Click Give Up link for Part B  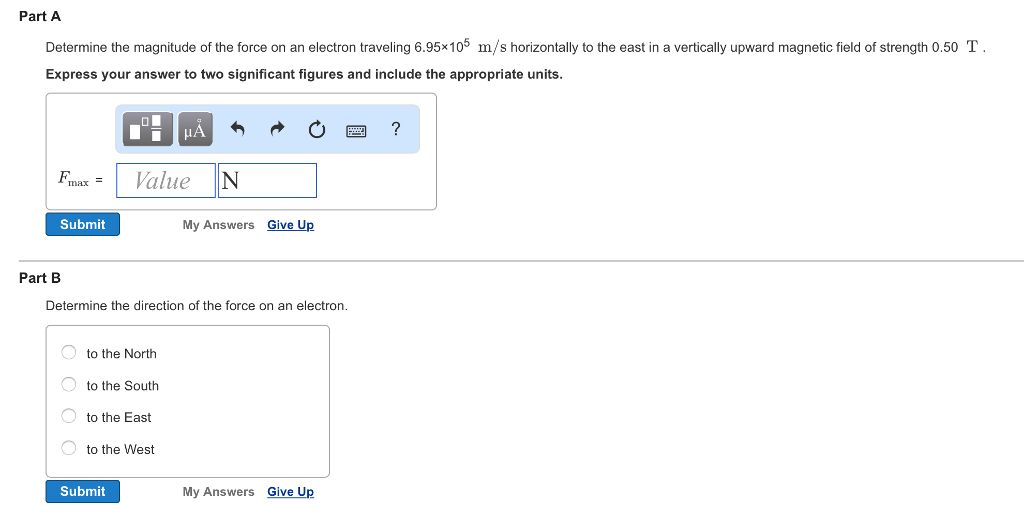[x=290, y=492]
